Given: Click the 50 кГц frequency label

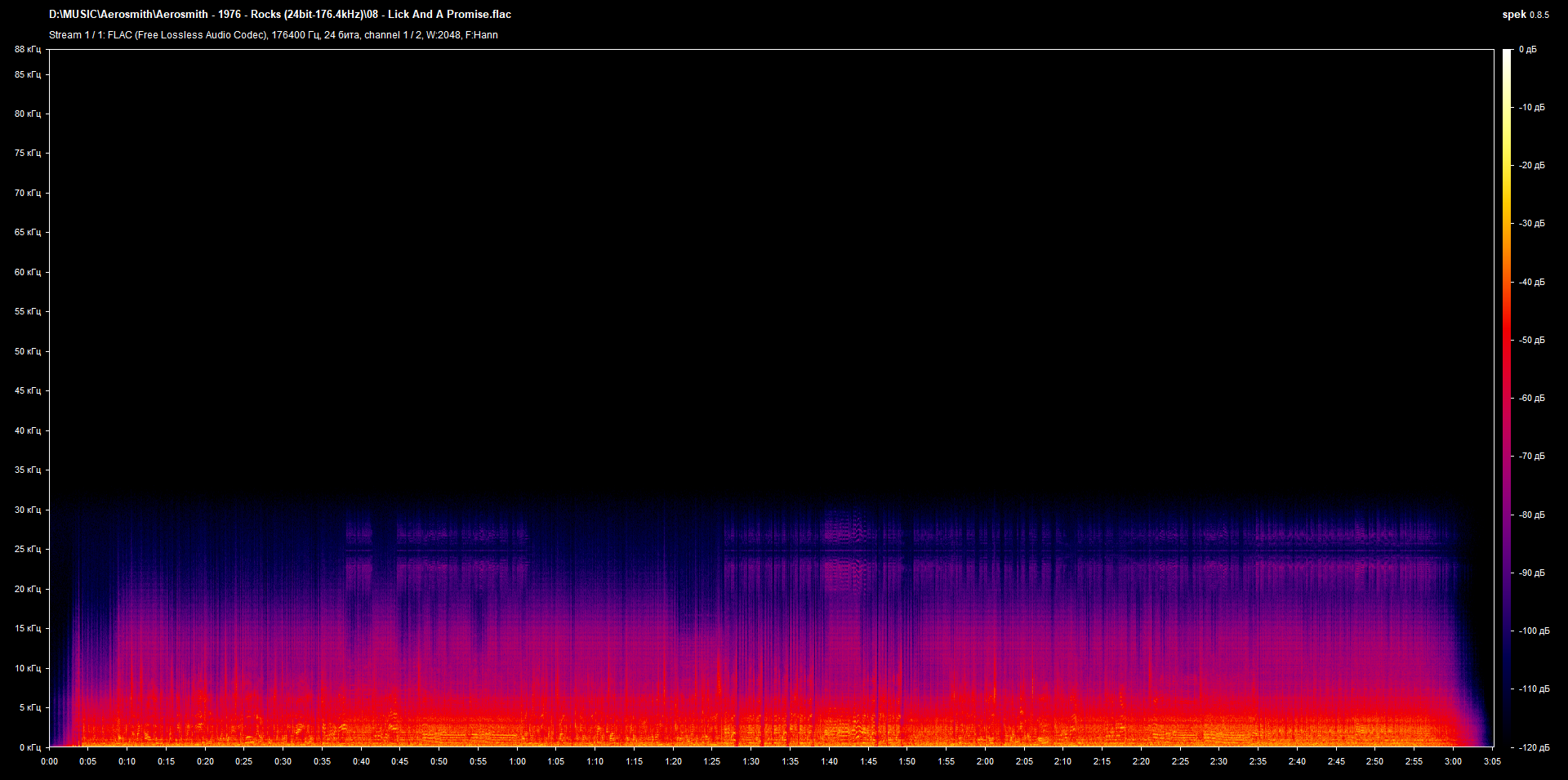Looking at the screenshot, I should 28,351.
